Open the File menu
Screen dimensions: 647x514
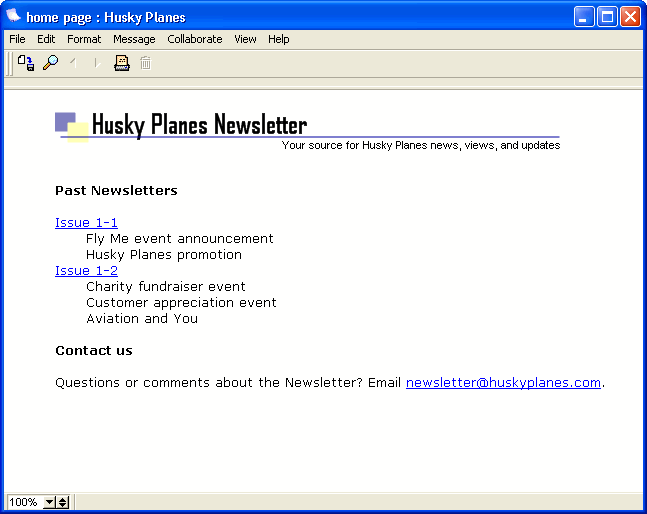17,39
